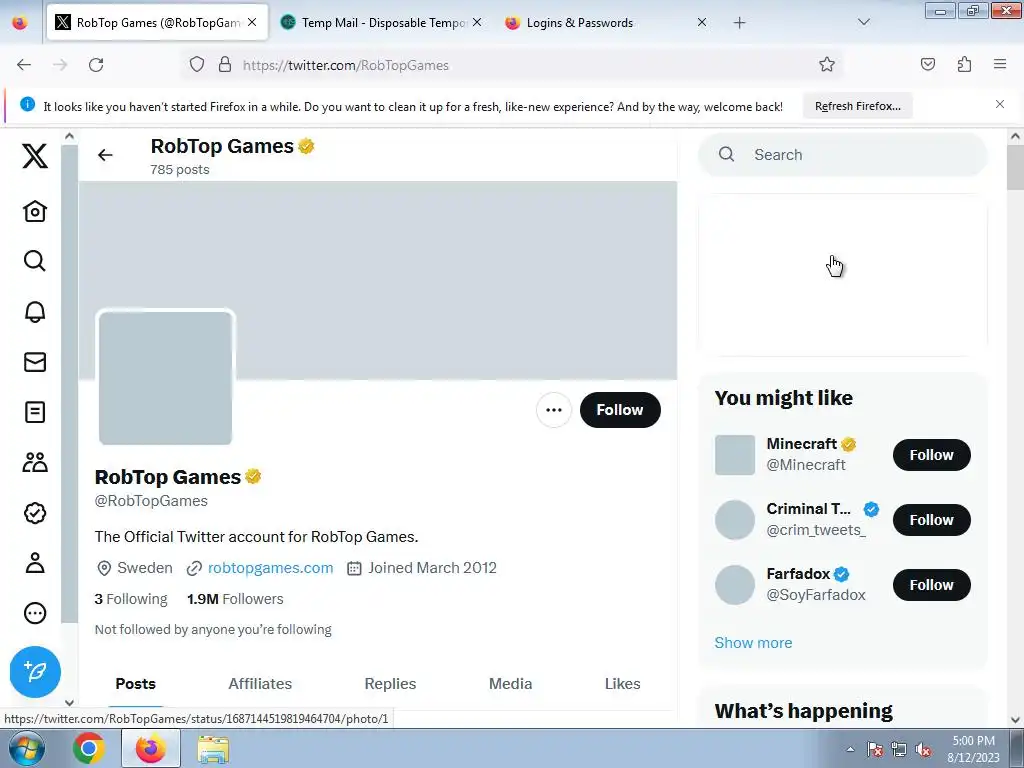Click Refresh Firefox... button

(857, 106)
